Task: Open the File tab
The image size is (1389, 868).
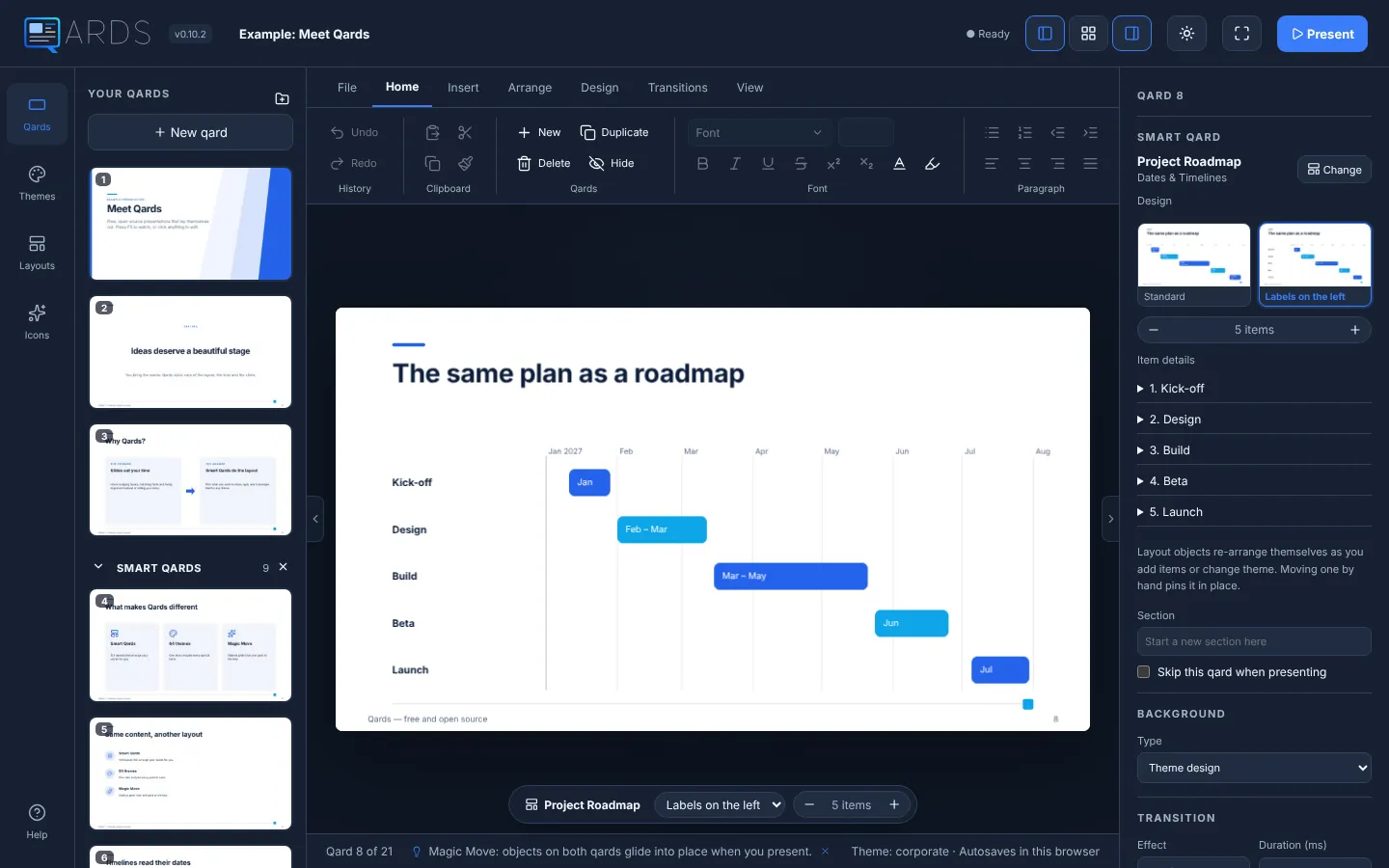Action: click(x=347, y=87)
